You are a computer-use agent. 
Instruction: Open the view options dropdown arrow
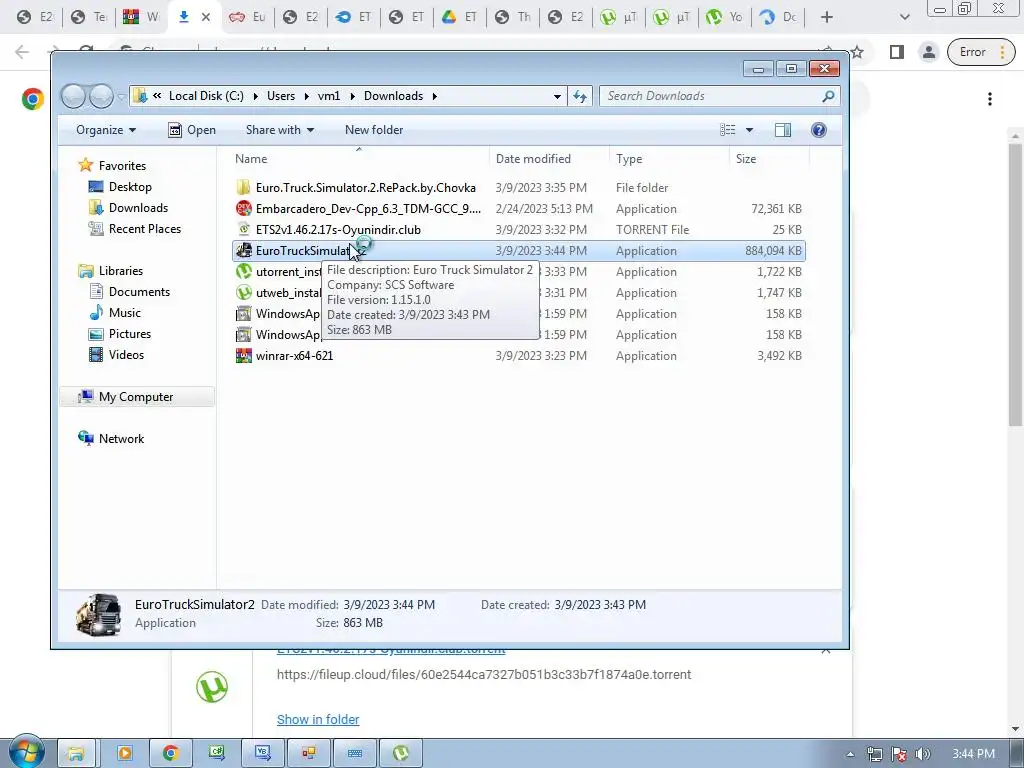(749, 130)
